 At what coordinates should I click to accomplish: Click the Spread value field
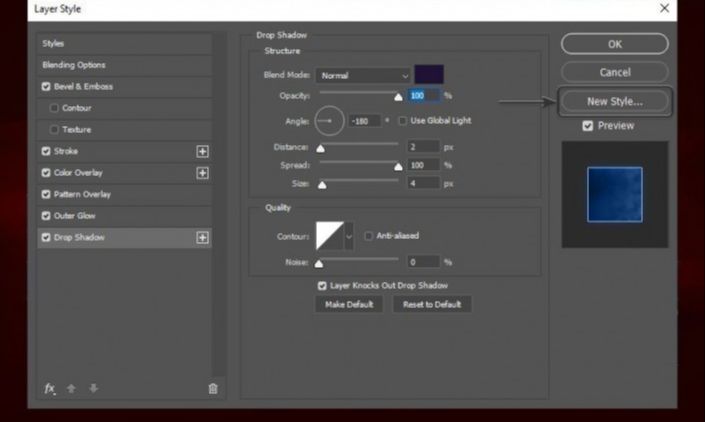tap(424, 165)
